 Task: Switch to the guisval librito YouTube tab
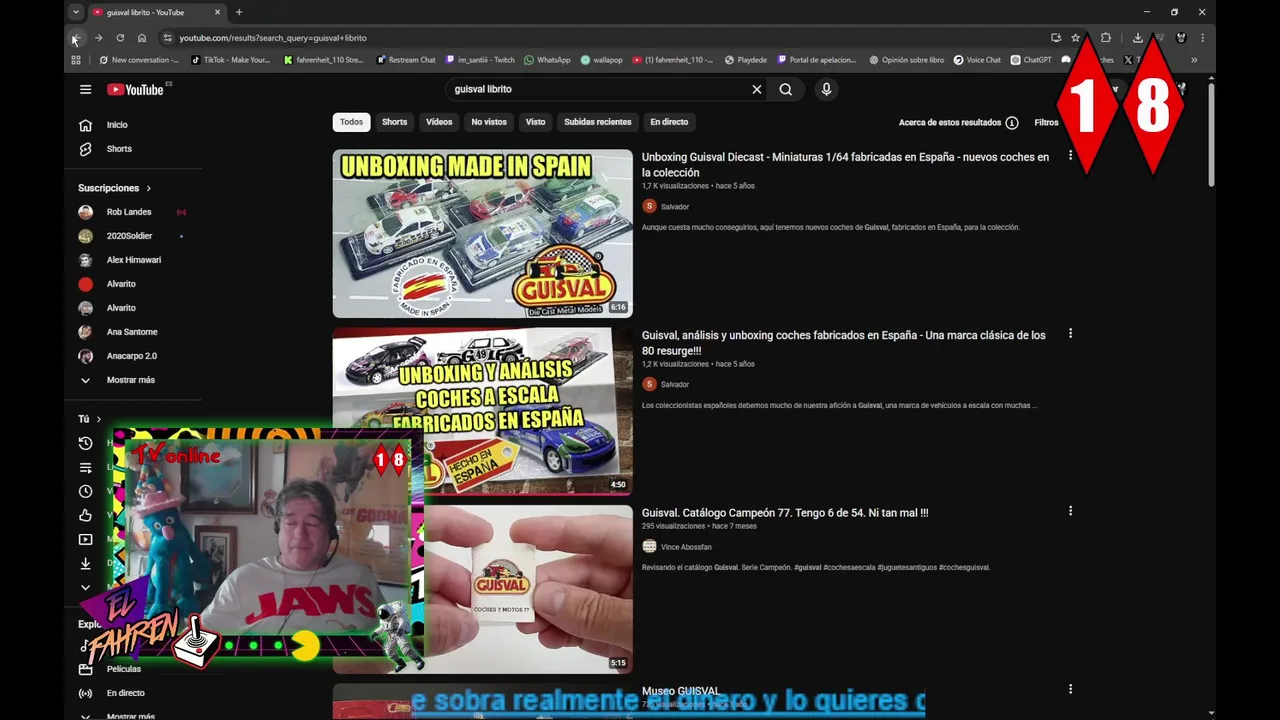[156, 12]
